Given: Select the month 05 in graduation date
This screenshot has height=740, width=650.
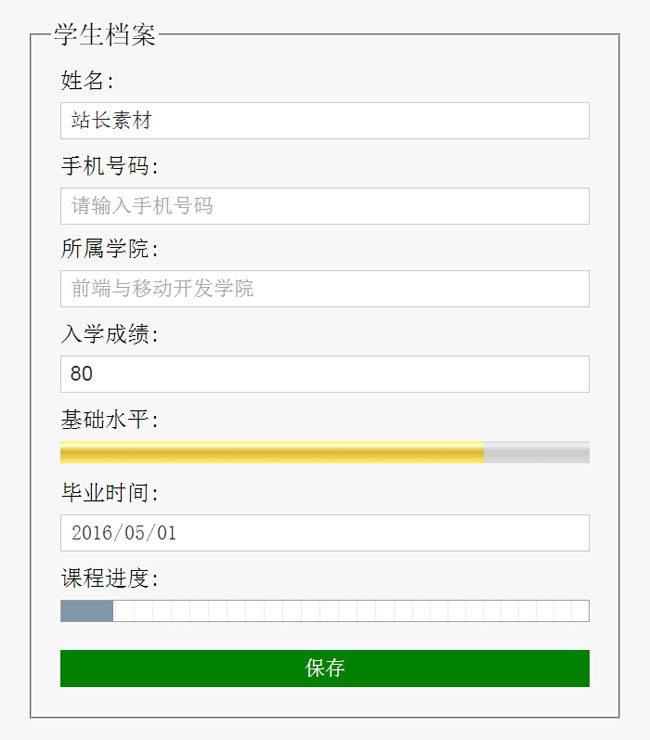Looking at the screenshot, I should point(133,533).
